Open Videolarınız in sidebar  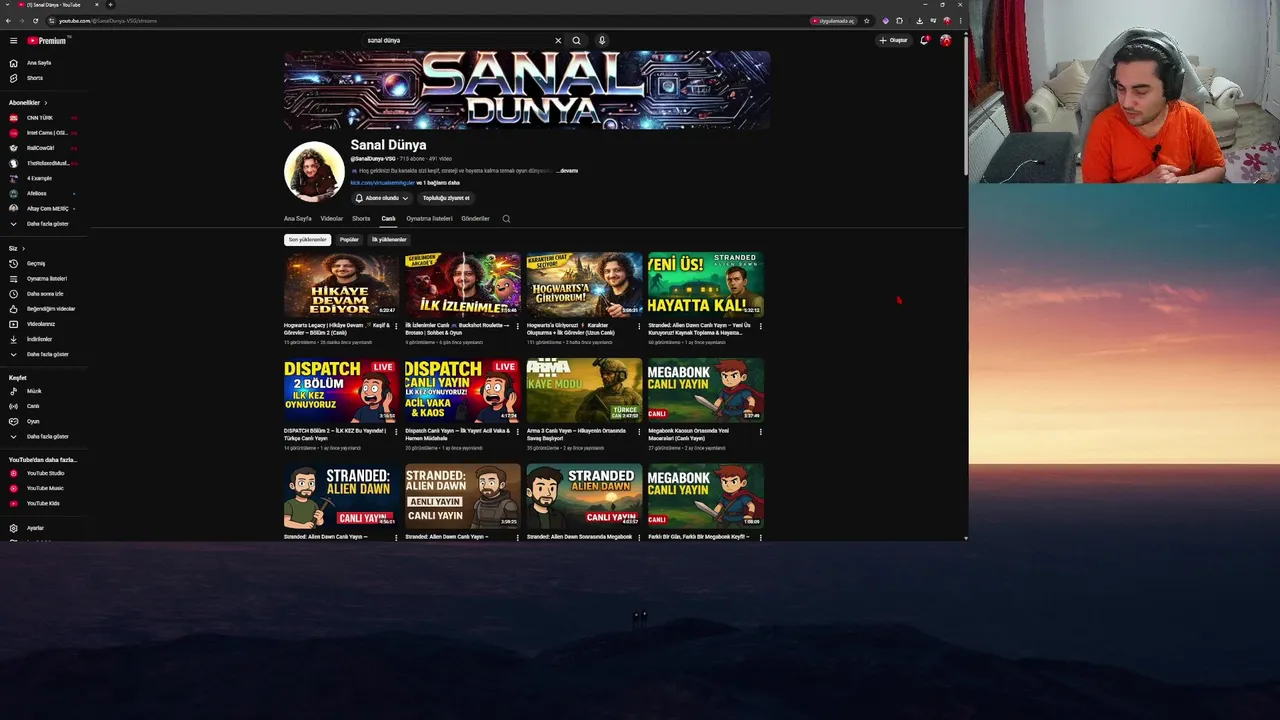click(40, 324)
